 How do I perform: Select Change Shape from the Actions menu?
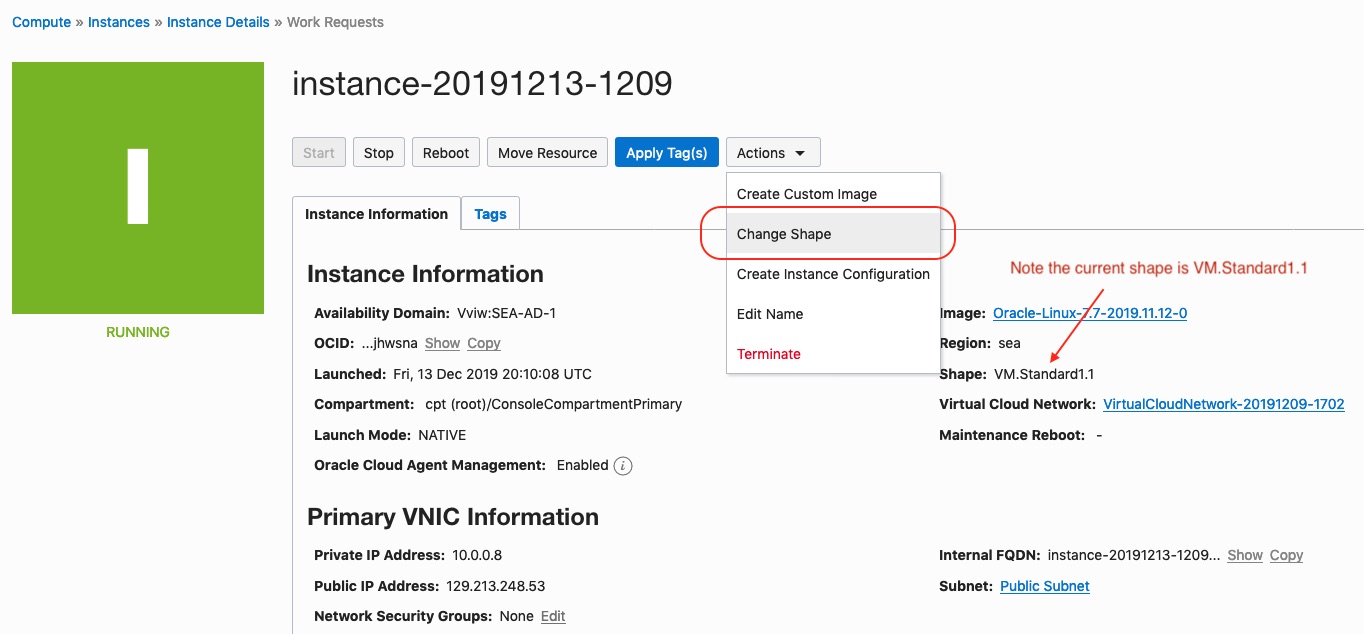point(786,233)
